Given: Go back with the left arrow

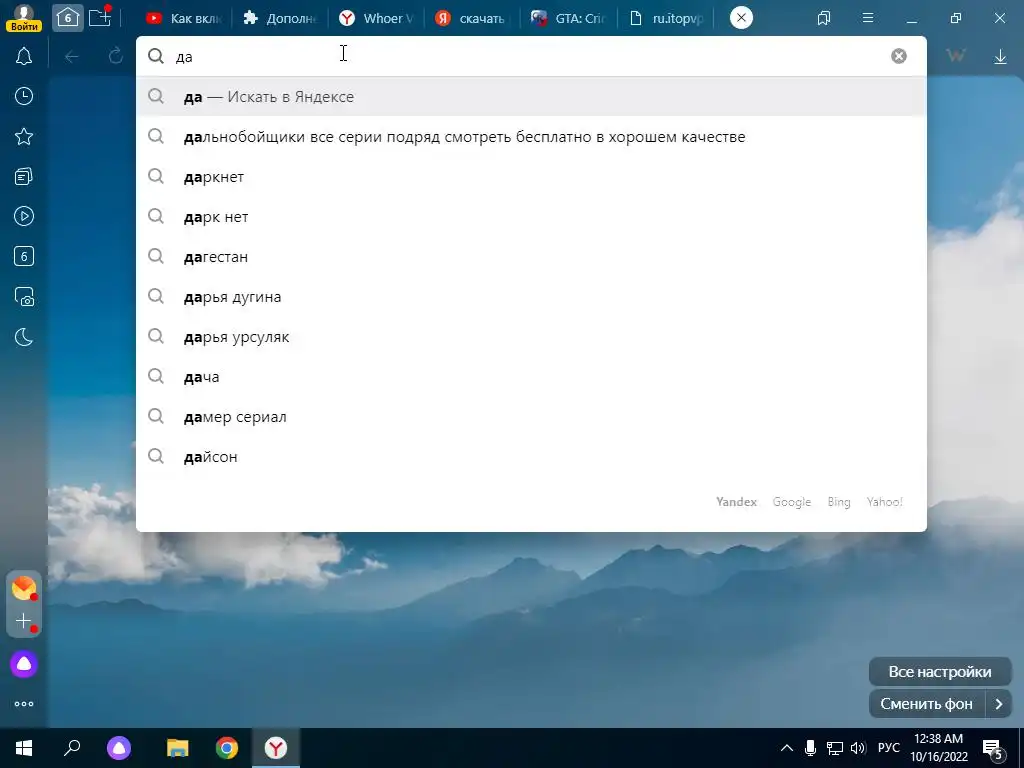Looking at the screenshot, I should pos(72,57).
